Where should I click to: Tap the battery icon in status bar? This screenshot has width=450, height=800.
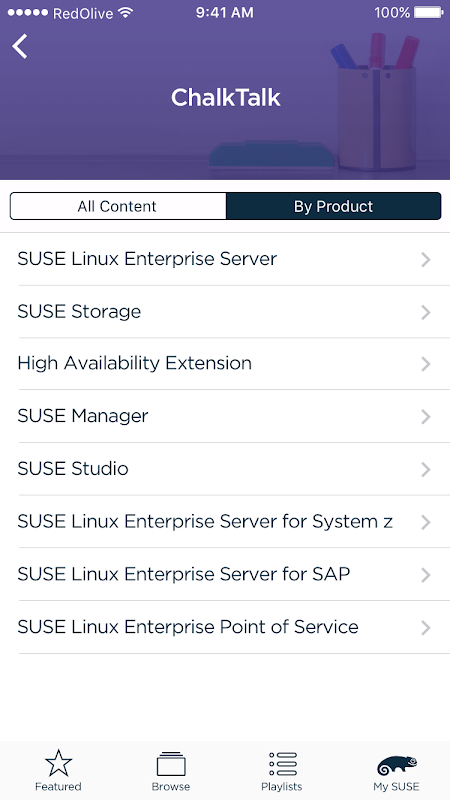pyautogui.click(x=429, y=13)
